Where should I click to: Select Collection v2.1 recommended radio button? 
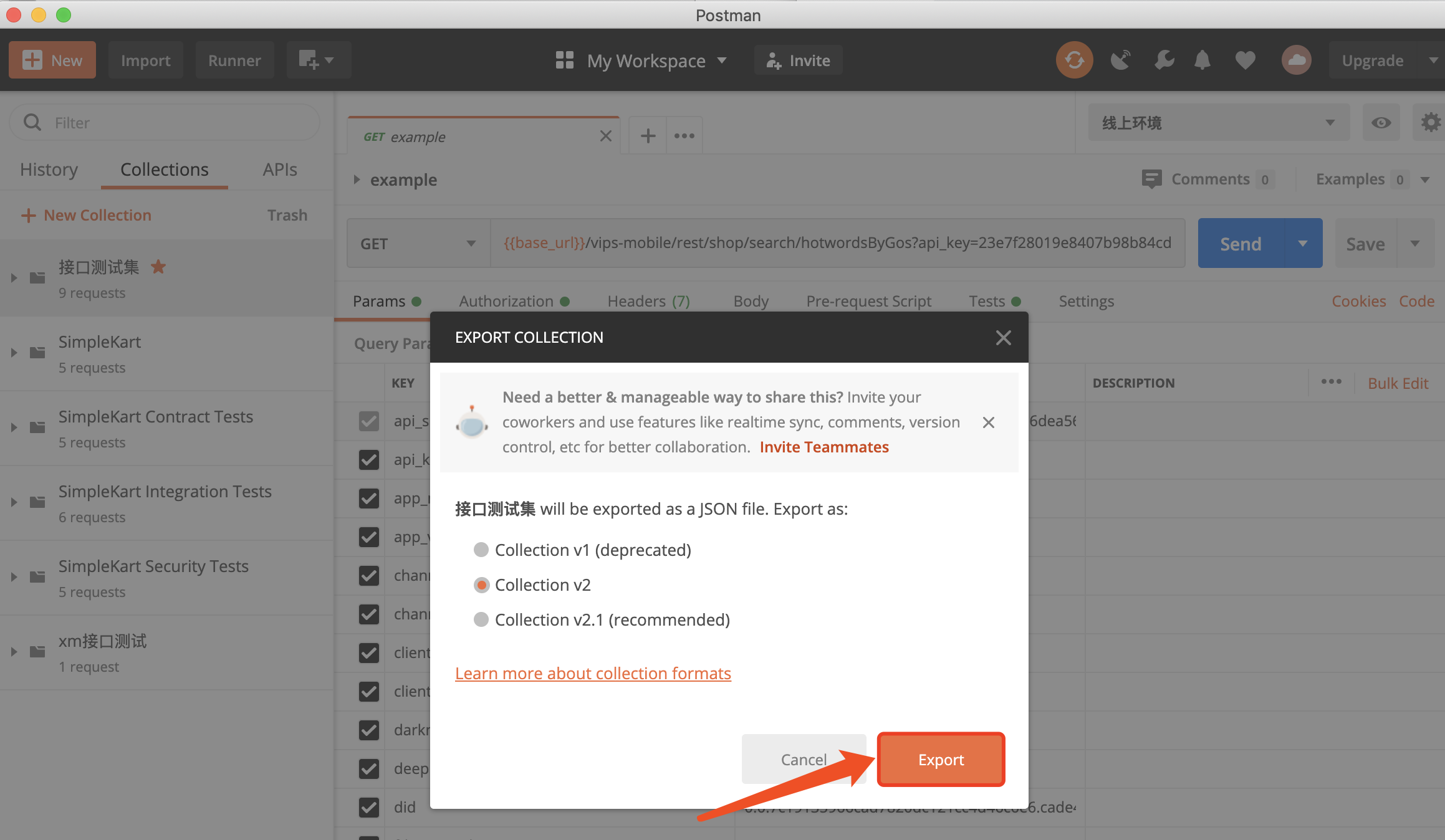tap(480, 619)
